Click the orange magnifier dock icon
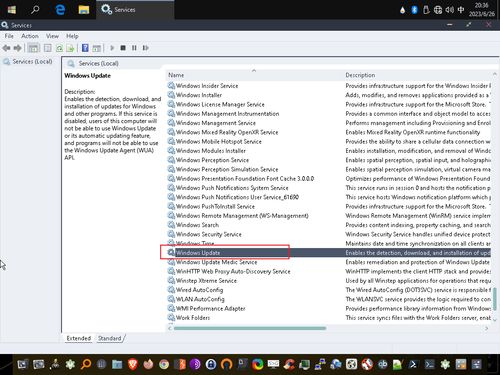Image resolution: width=500 pixels, height=375 pixels. pyautogui.click(x=86, y=364)
